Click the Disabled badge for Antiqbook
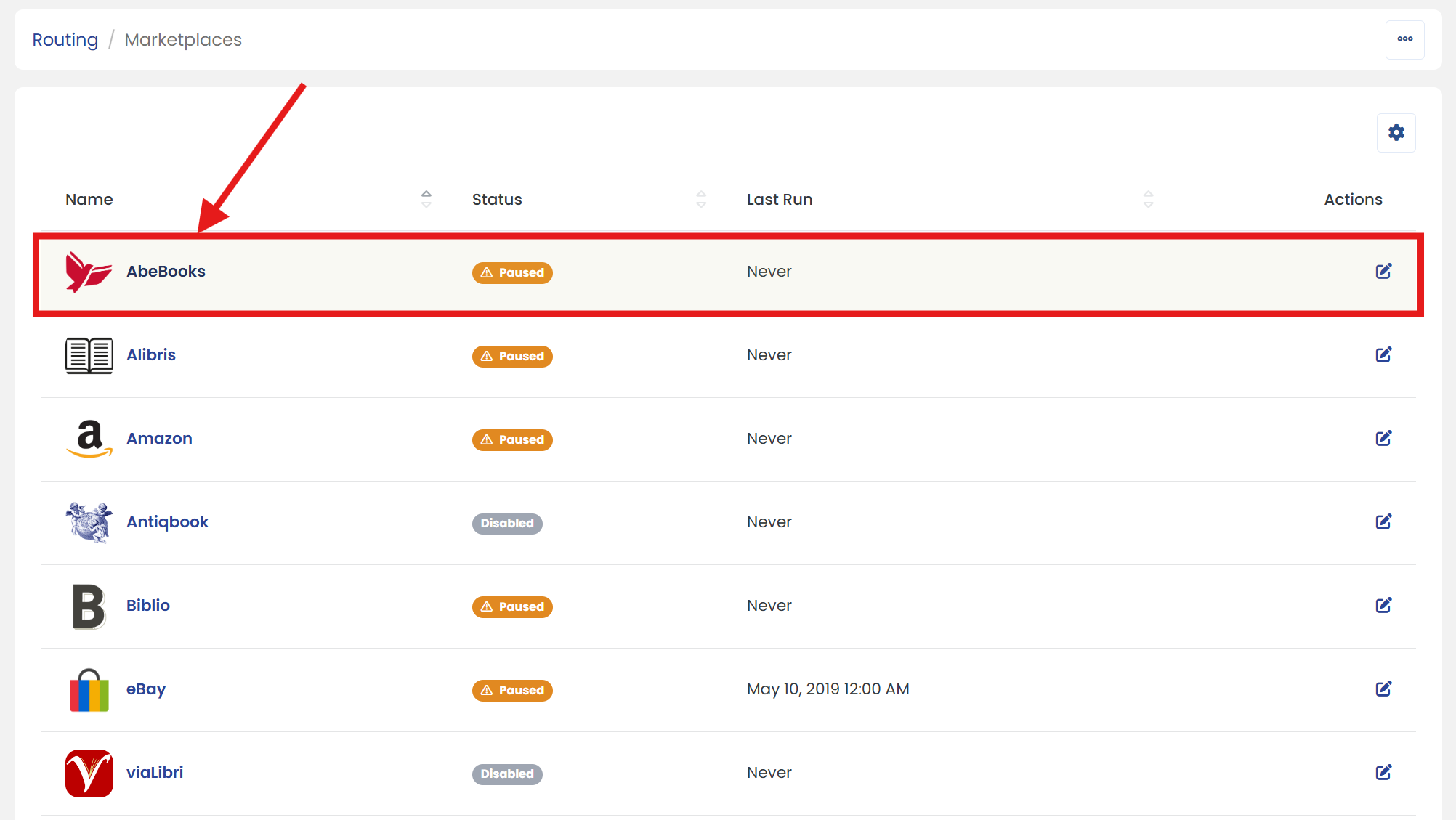Screen dimensions: 1456x820 pos(507,524)
